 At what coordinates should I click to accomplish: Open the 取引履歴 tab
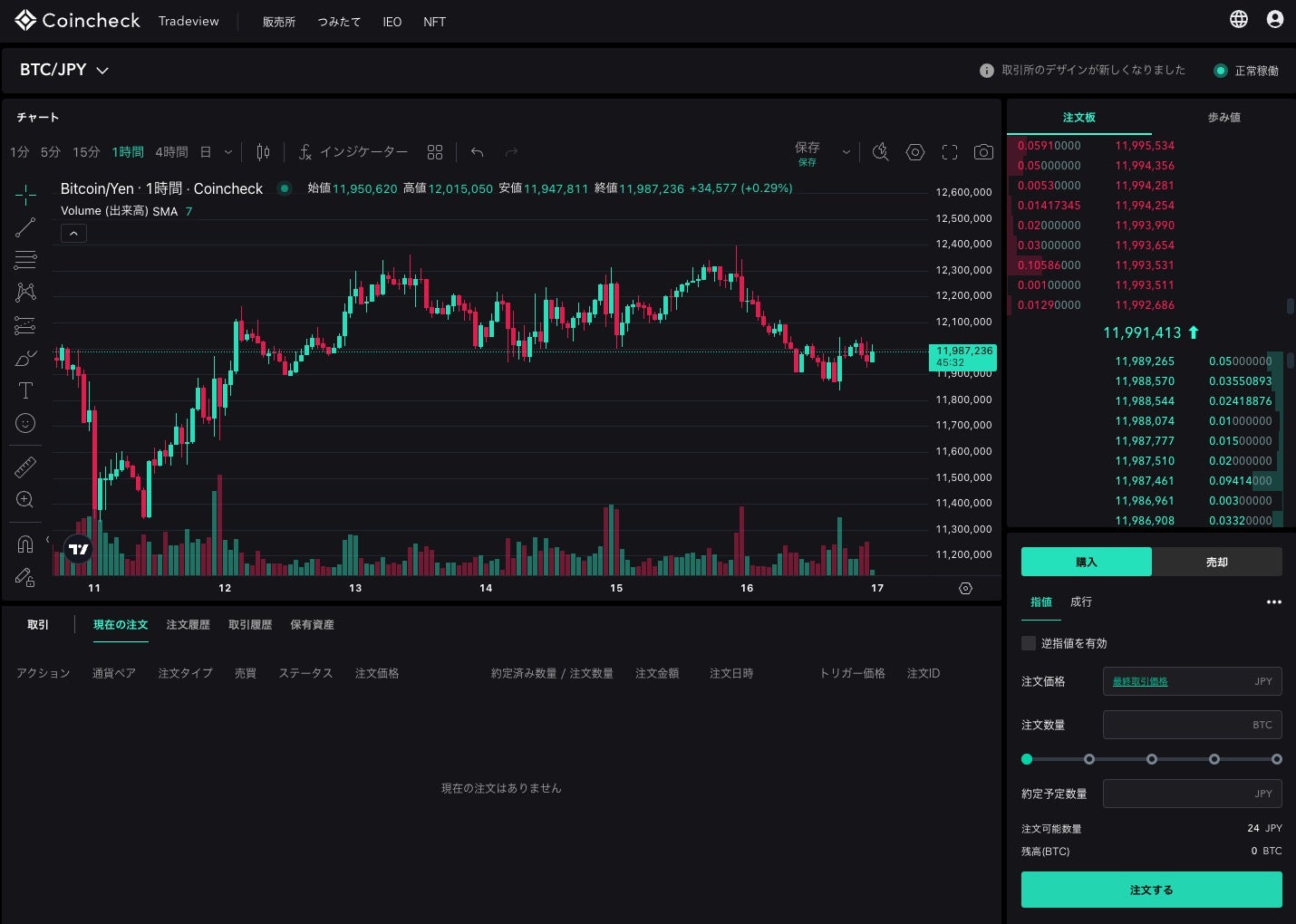click(249, 624)
